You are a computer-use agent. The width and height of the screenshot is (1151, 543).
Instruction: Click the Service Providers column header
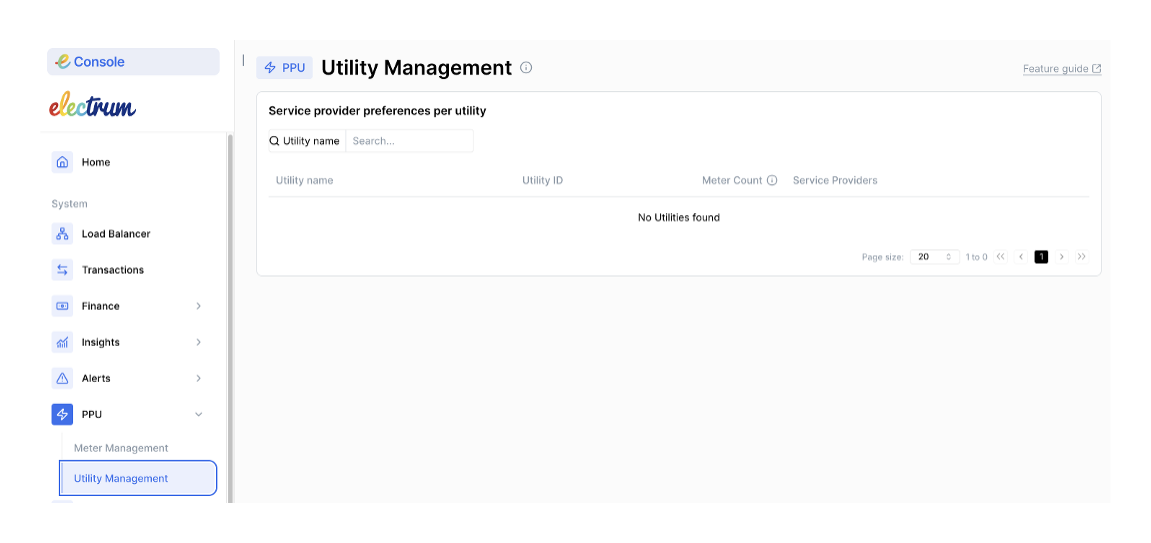(835, 181)
